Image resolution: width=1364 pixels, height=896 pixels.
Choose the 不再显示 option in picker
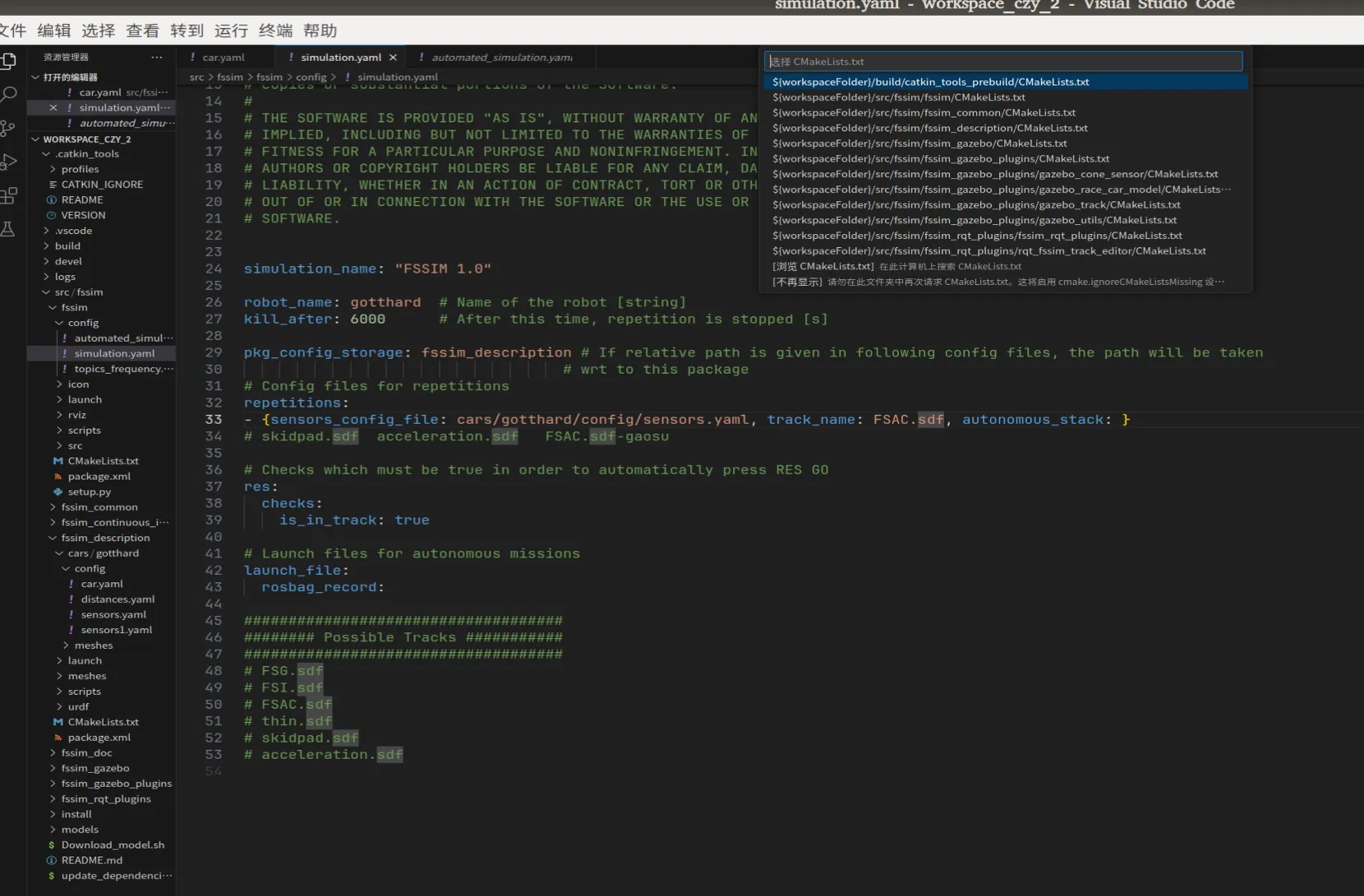798,282
